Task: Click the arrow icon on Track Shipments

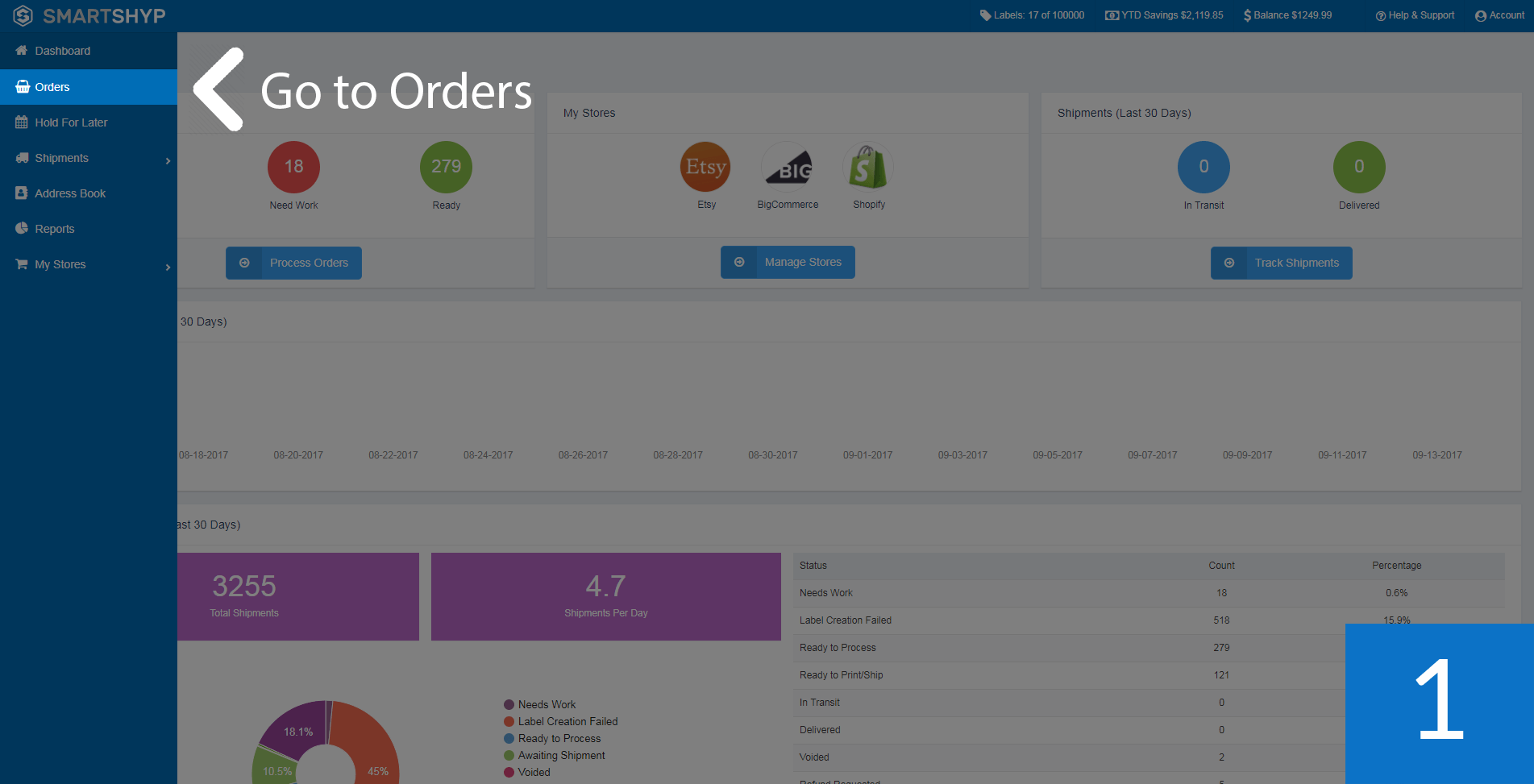Action: (x=1229, y=263)
